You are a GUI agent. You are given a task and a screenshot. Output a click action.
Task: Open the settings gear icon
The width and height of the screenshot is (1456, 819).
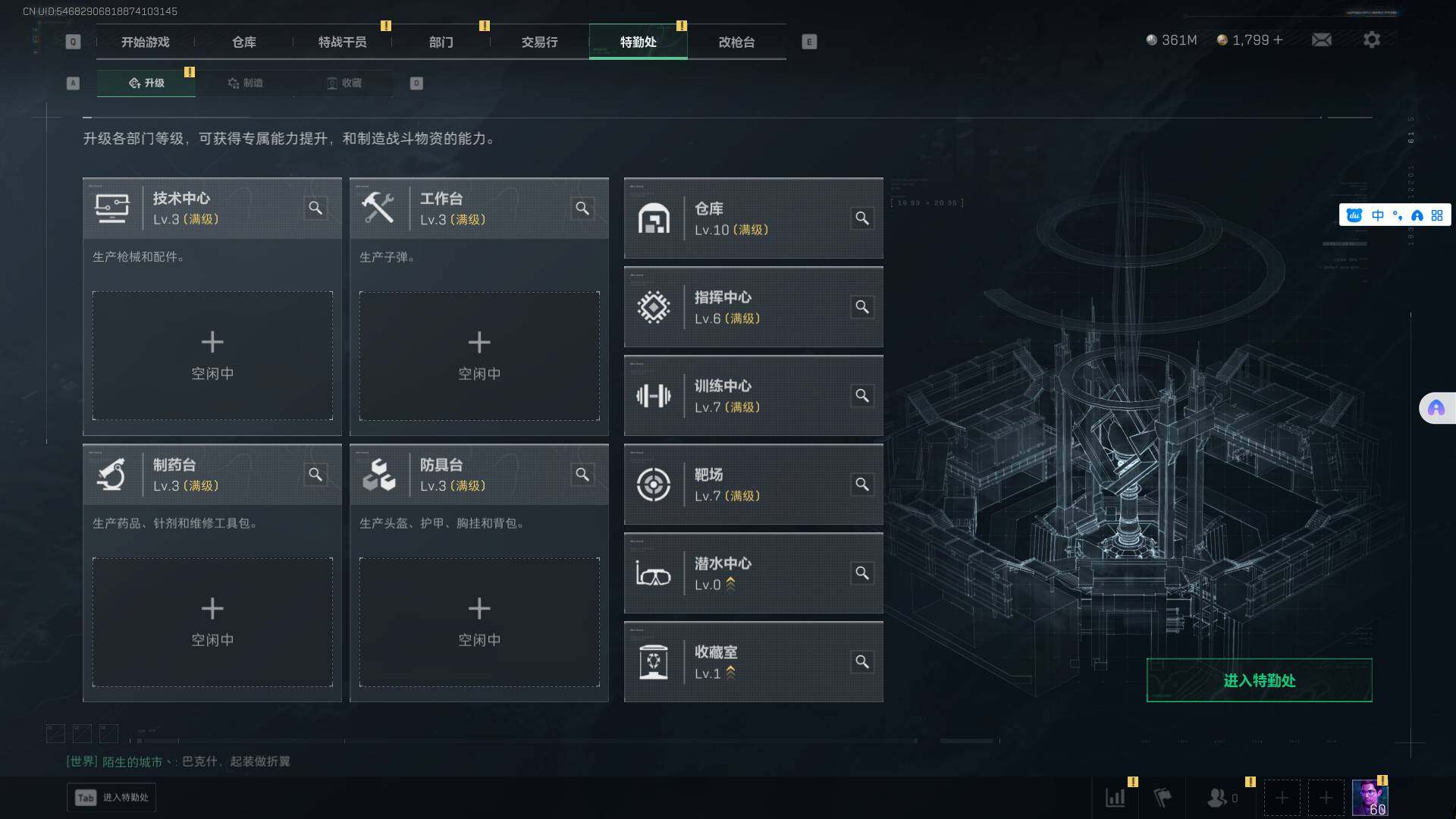1371,39
